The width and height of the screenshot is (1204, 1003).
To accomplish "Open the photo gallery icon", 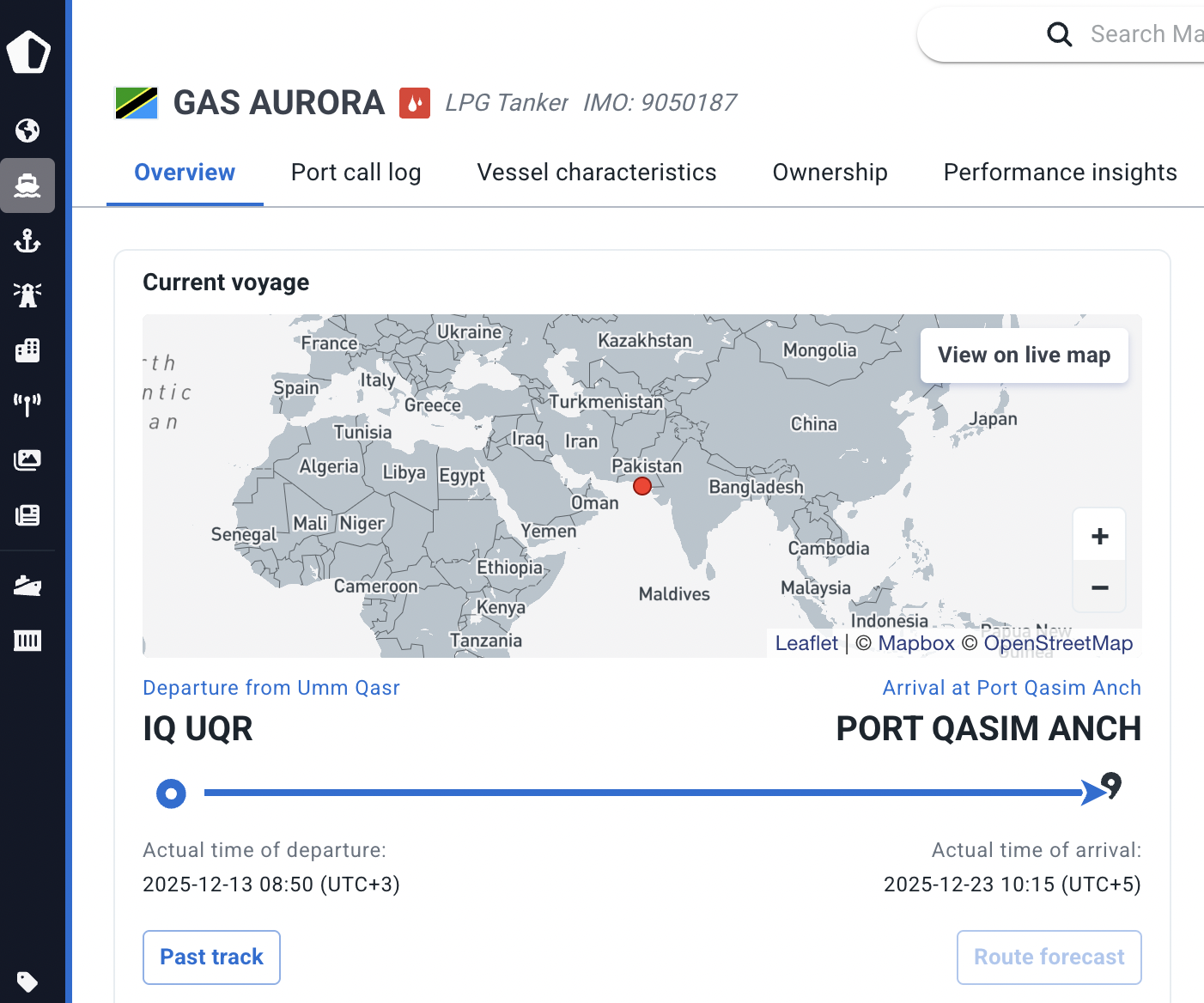I will [x=27, y=460].
